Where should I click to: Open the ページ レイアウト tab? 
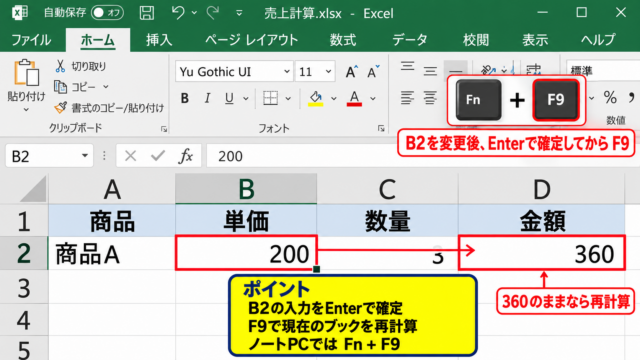click(251, 40)
